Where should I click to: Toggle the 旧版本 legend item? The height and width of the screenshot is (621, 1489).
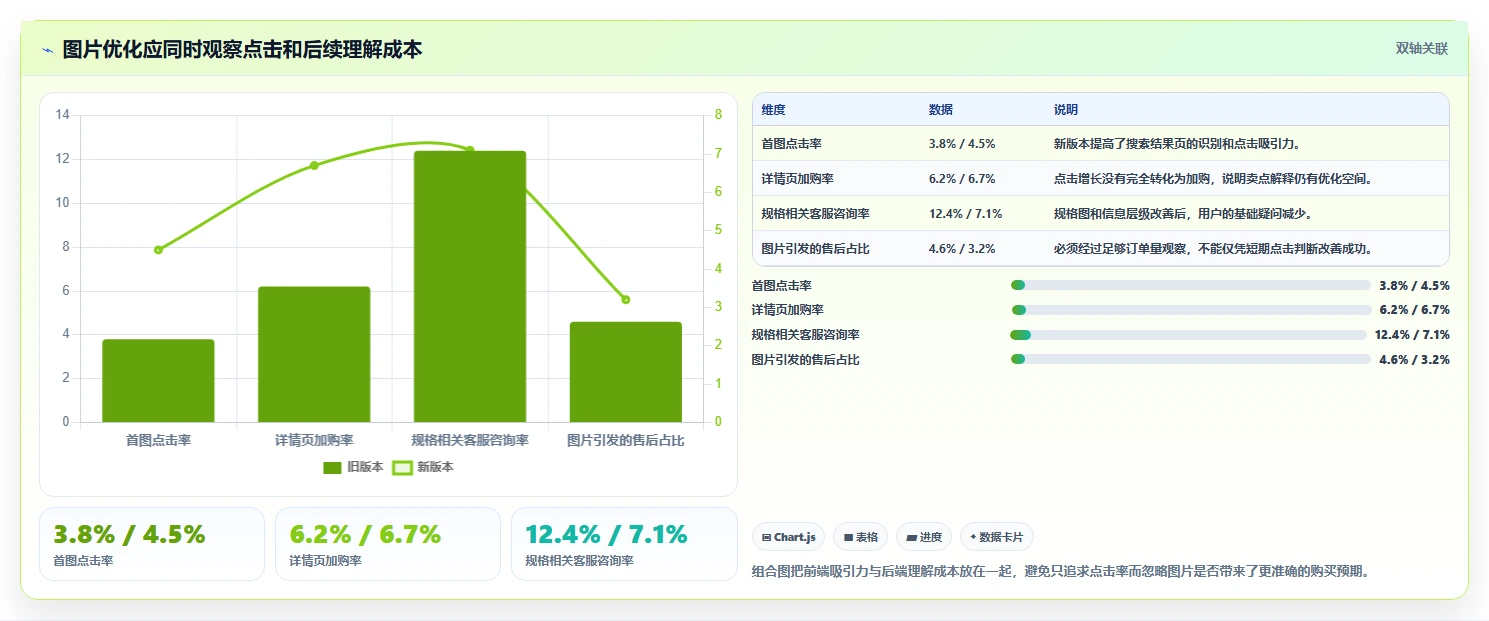[x=353, y=467]
